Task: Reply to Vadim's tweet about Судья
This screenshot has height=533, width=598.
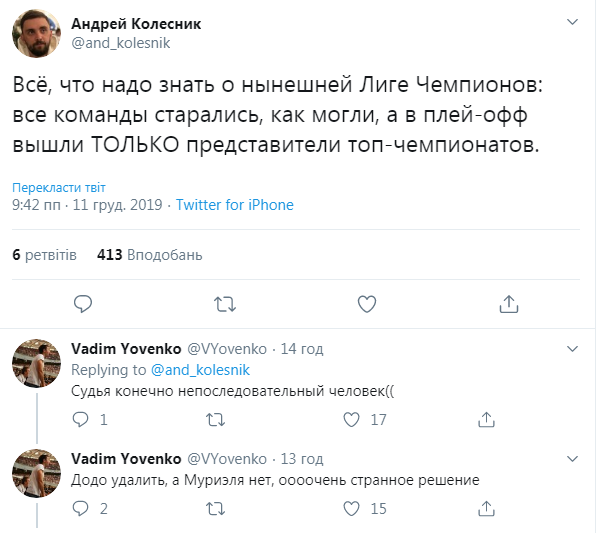Action: point(80,420)
